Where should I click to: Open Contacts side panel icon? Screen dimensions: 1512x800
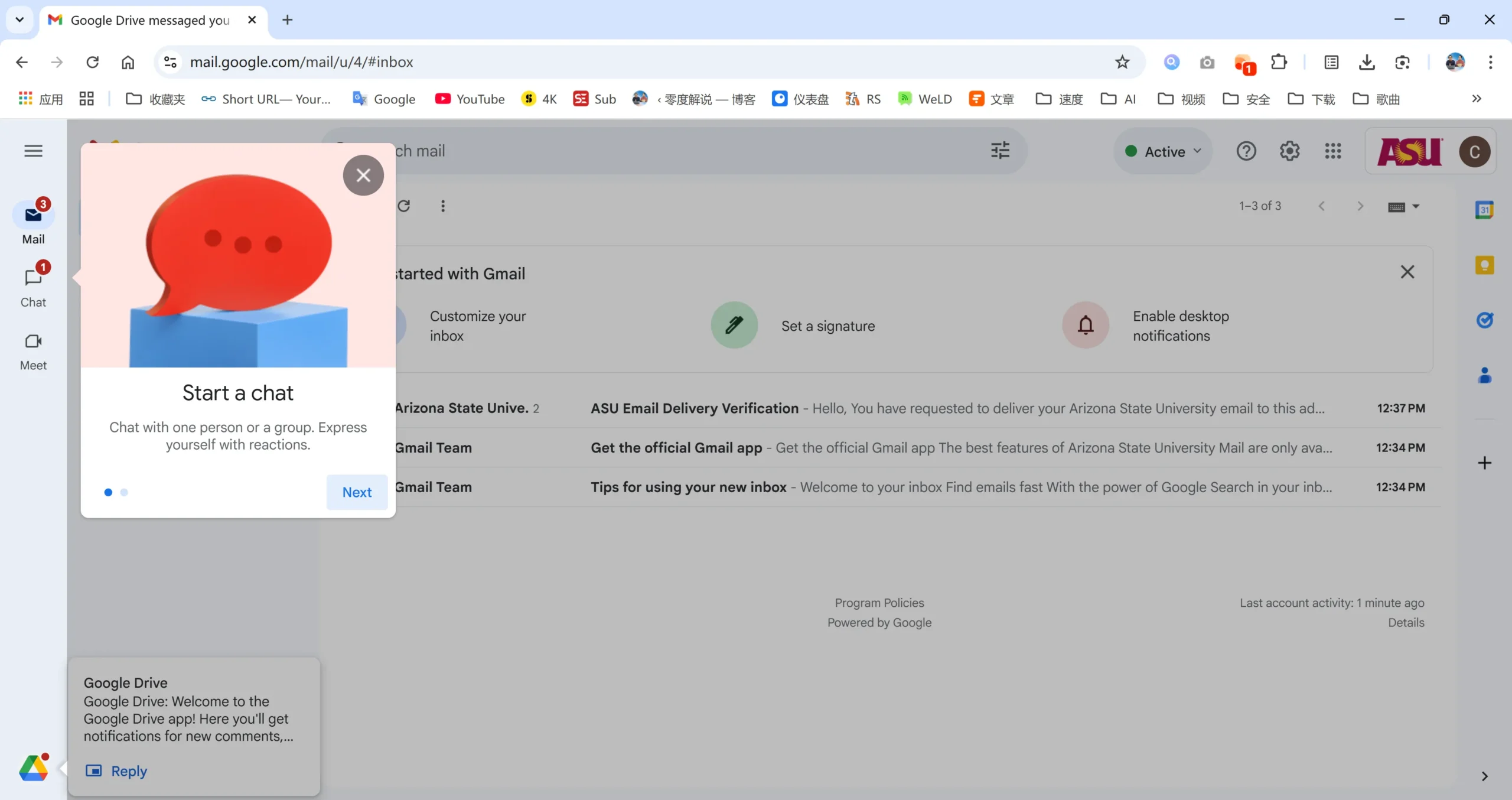1484,375
